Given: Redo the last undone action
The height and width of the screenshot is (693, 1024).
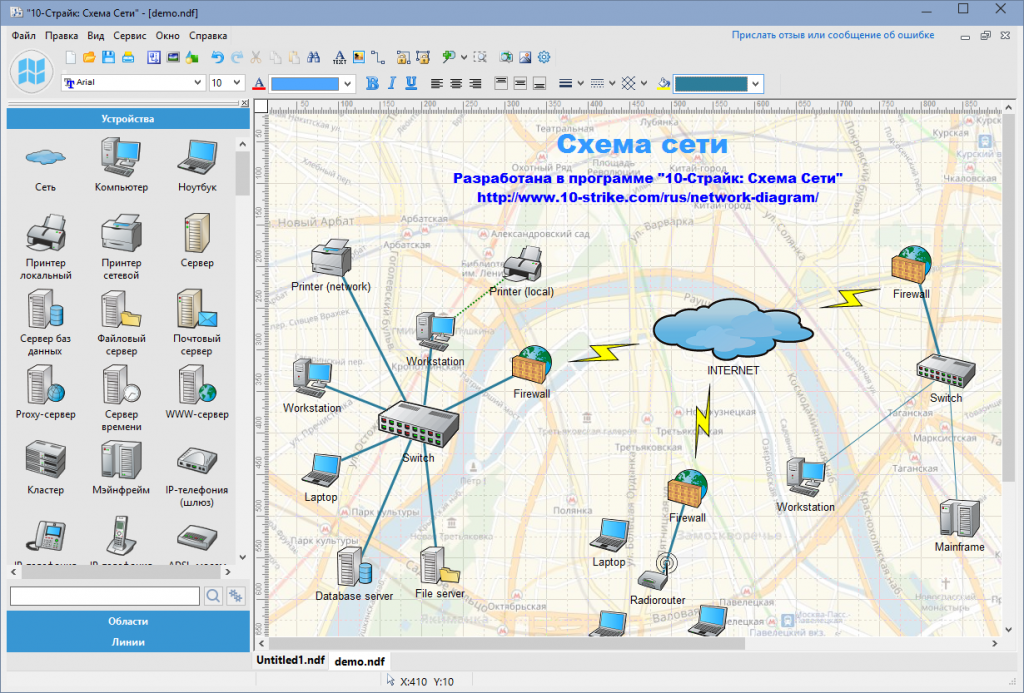Looking at the screenshot, I should pos(236,57).
